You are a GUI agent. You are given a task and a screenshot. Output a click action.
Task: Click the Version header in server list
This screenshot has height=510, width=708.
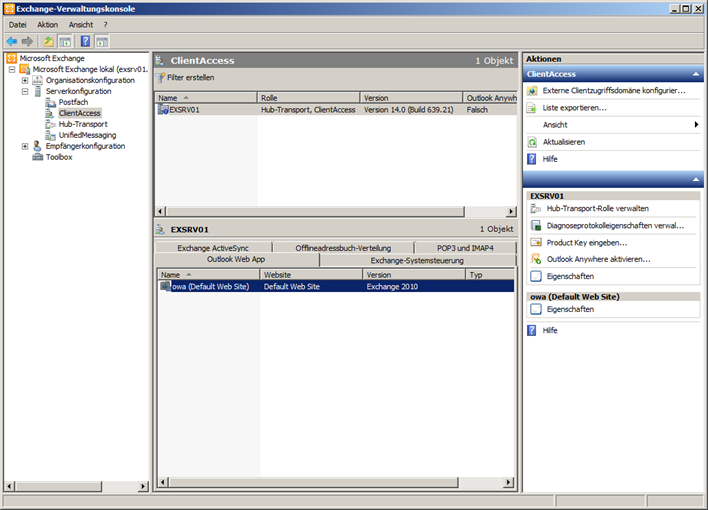tap(411, 98)
